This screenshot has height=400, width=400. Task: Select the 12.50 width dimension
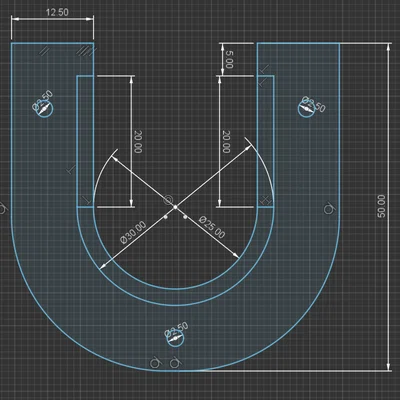pos(57,13)
